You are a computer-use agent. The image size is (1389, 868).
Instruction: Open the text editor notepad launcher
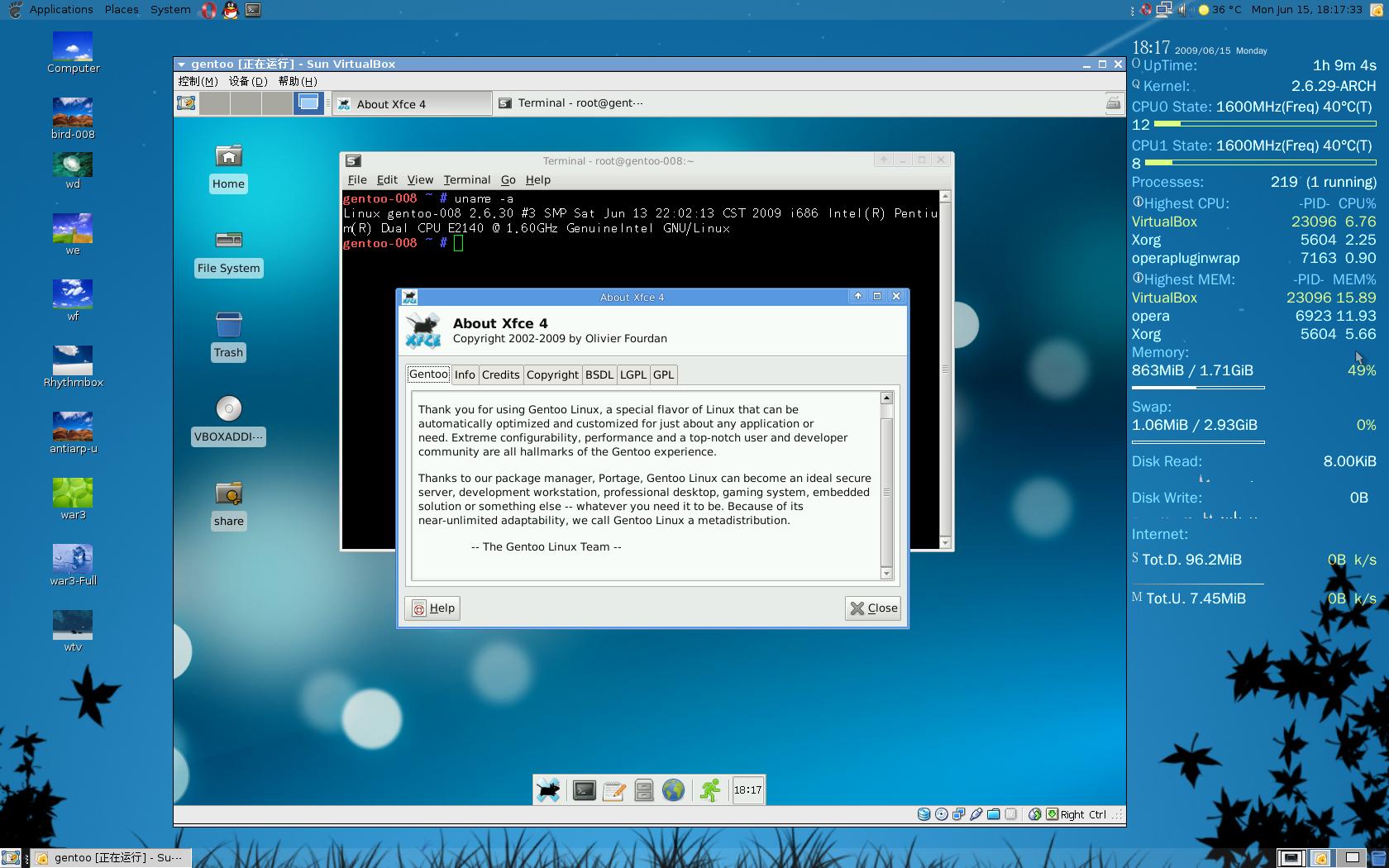[613, 790]
